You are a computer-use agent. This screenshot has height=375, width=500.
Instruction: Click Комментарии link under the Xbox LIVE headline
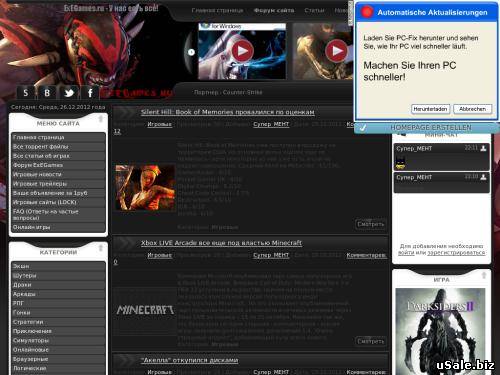coord(367,255)
